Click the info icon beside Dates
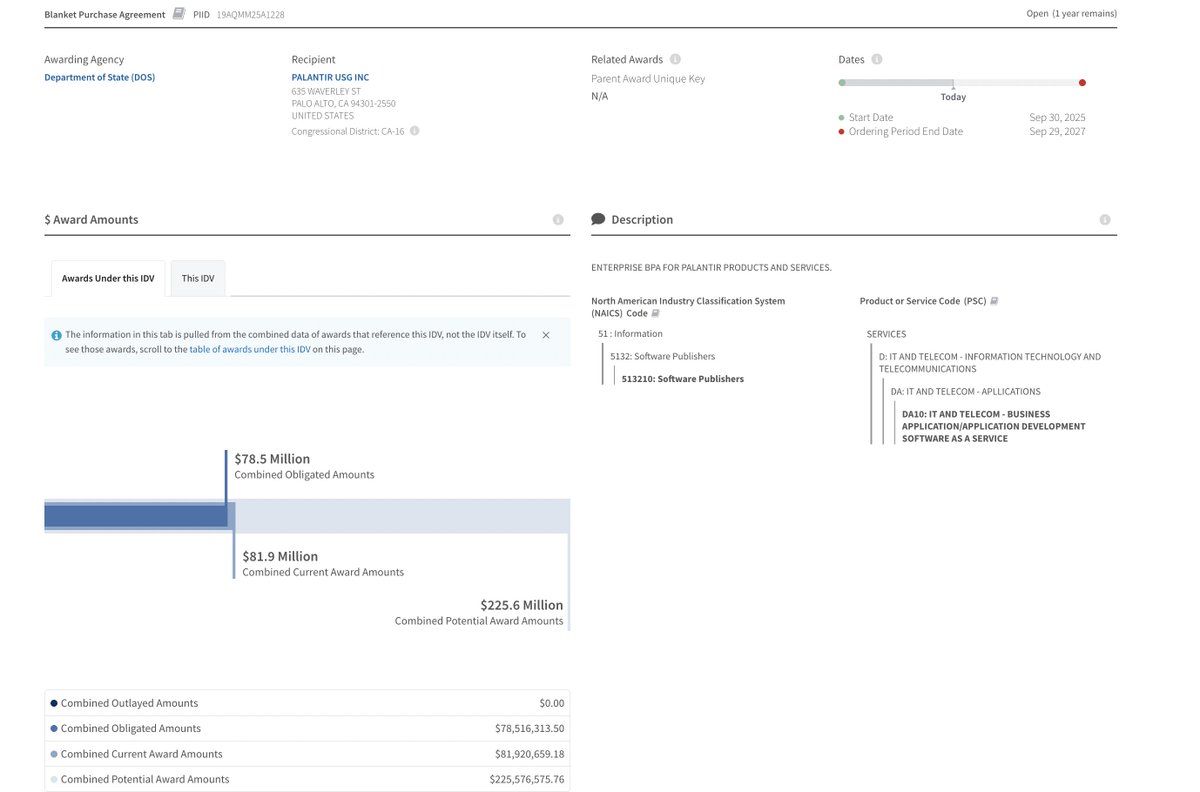1200x792 pixels. click(876, 60)
